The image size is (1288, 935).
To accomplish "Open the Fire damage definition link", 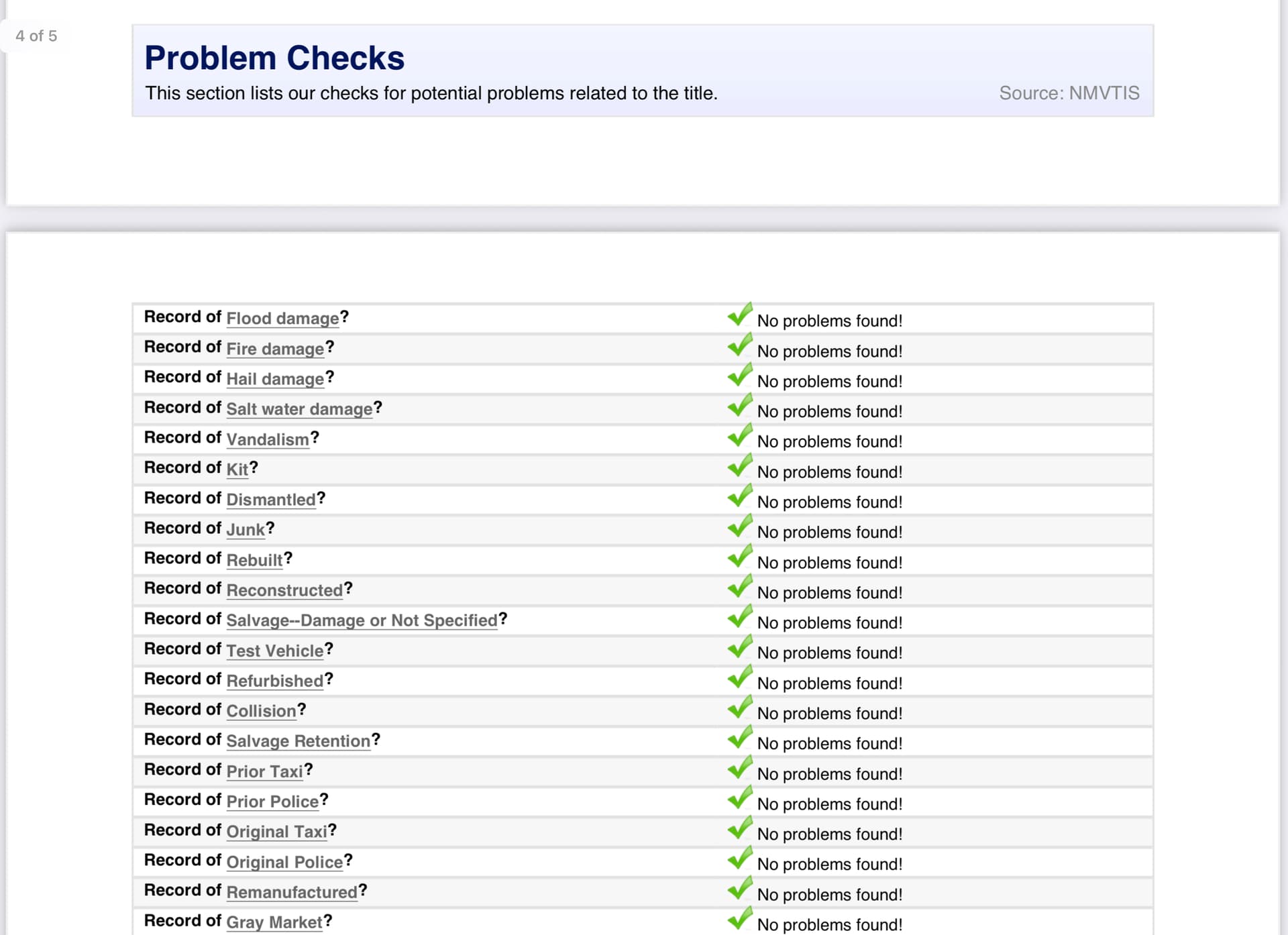I will point(275,349).
